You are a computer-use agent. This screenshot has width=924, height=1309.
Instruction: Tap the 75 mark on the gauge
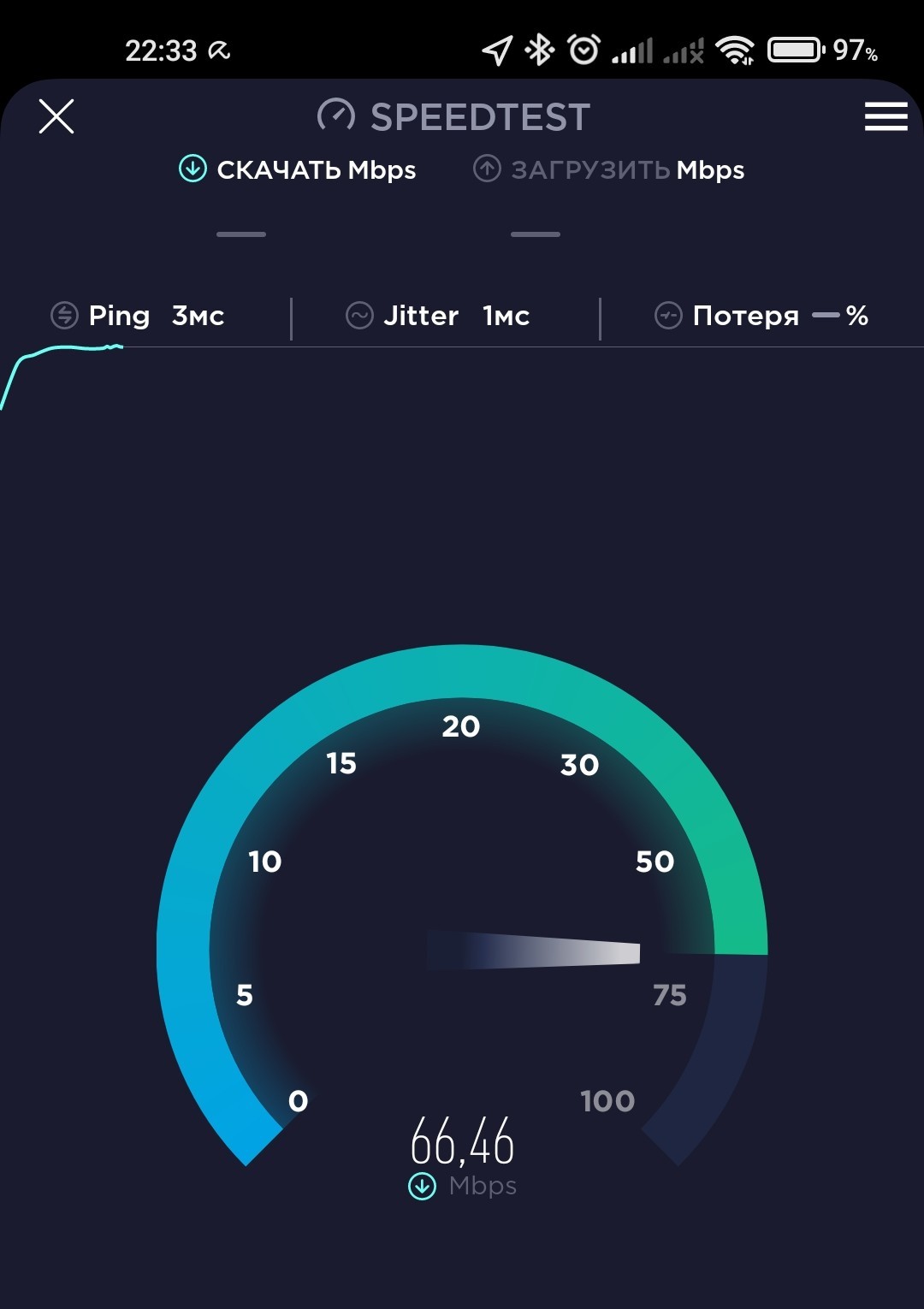(x=670, y=995)
